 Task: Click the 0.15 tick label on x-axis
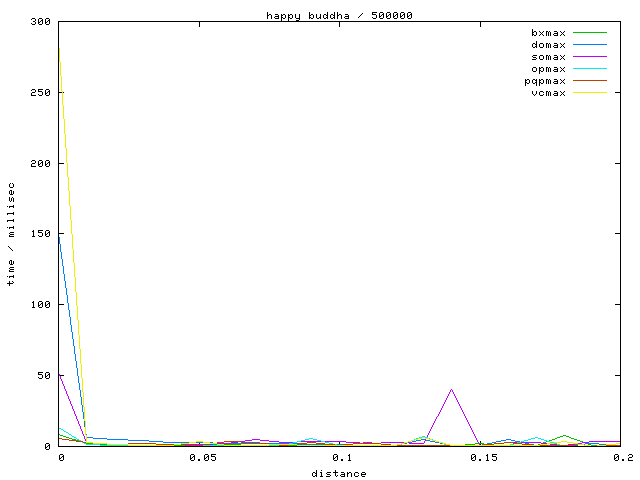coord(481,458)
